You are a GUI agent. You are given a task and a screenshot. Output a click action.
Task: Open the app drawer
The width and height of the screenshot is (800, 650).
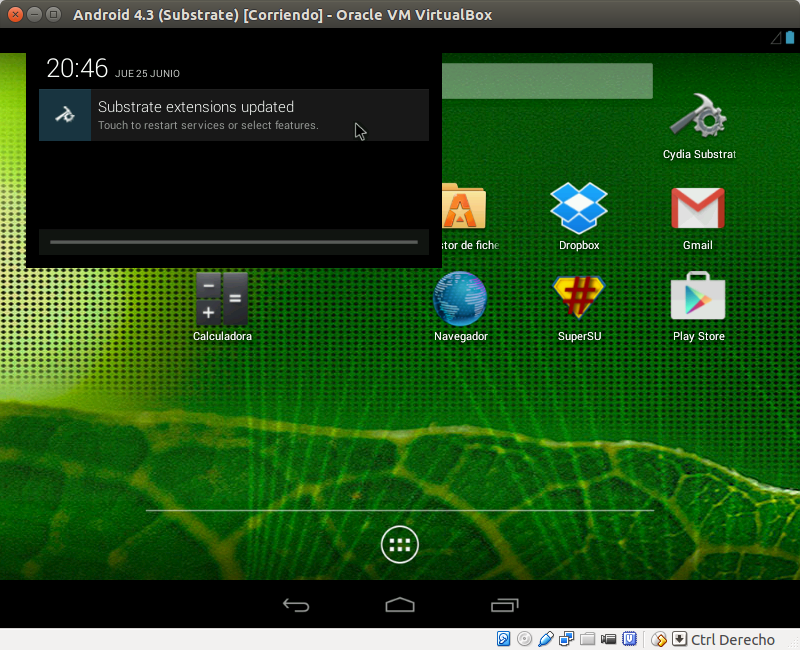click(x=400, y=544)
